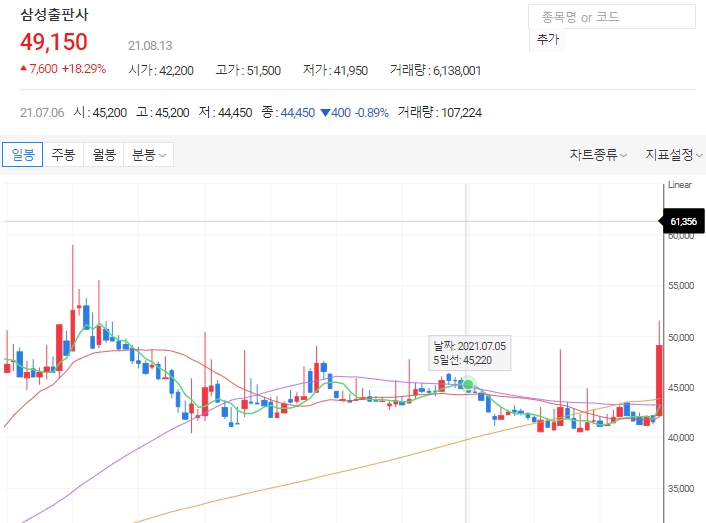Click the hovered date 21.07.06

[x=42, y=113]
